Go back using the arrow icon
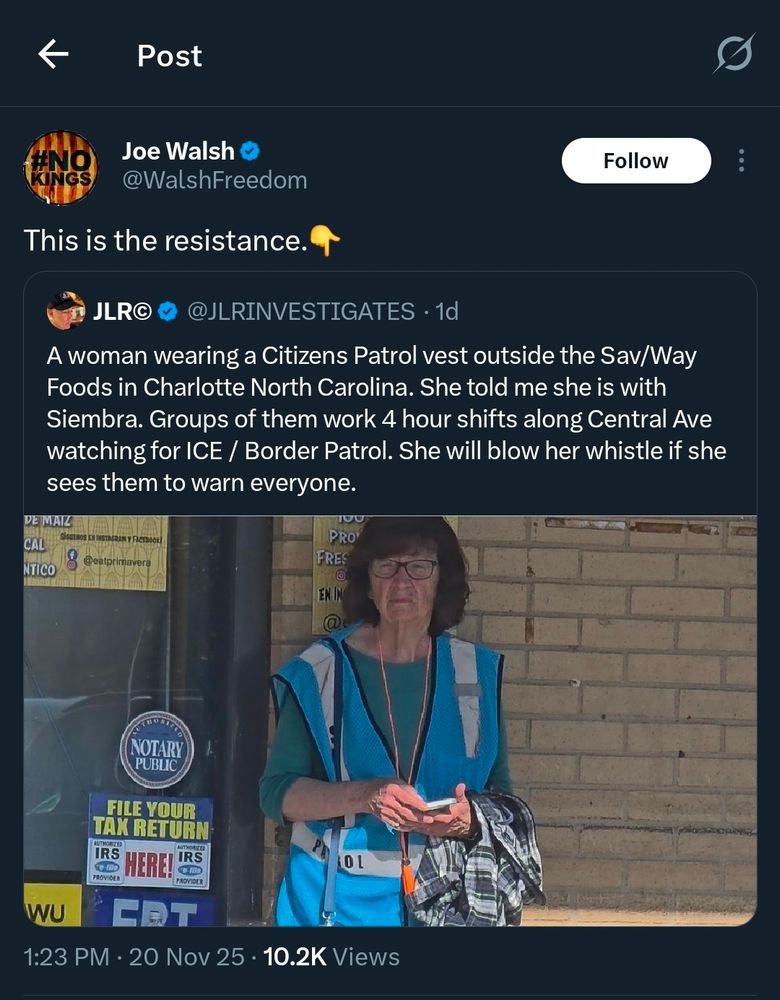This screenshot has height=1000, width=780. pyautogui.click(x=54, y=54)
